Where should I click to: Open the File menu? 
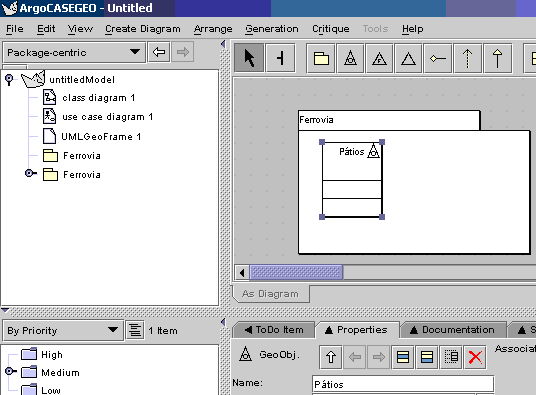click(15, 29)
